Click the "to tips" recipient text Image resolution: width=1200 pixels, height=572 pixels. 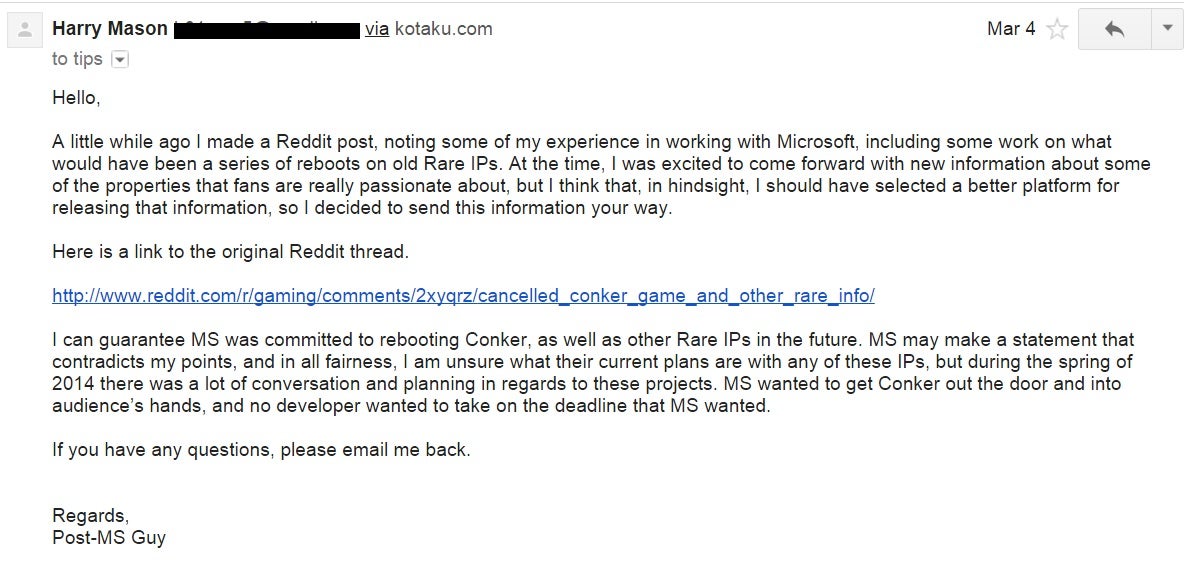click(x=77, y=60)
